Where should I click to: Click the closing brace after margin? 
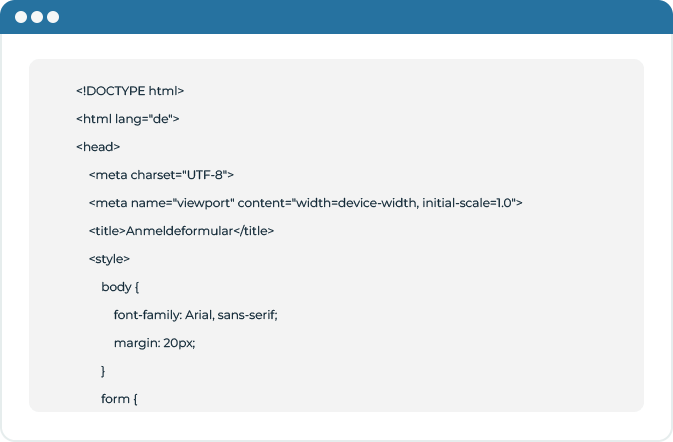(x=104, y=371)
